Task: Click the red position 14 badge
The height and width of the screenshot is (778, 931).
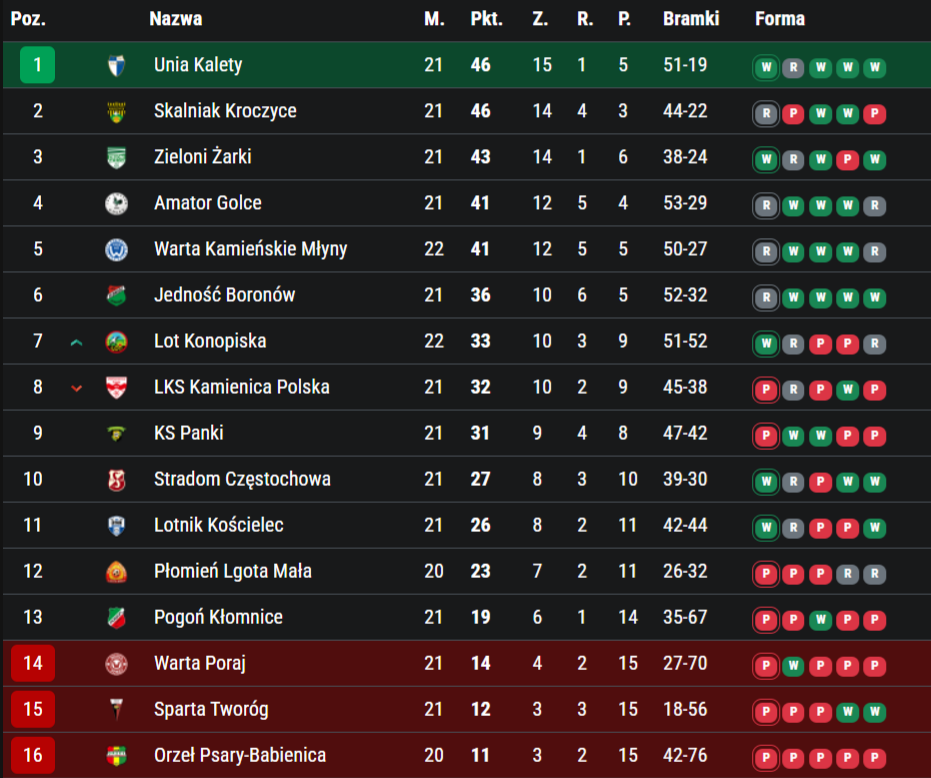Action: click(33, 663)
